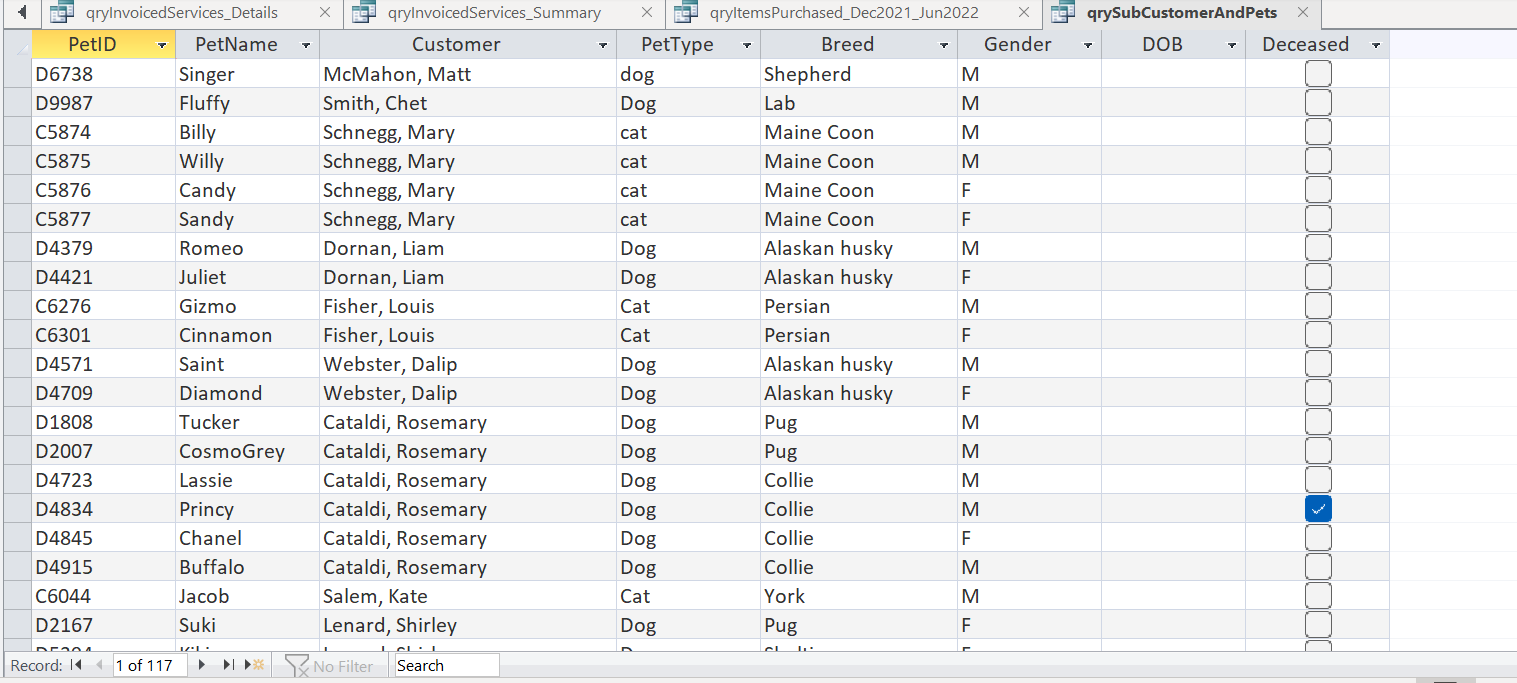
Task: Advance to the next record icon
Action: tap(202, 665)
